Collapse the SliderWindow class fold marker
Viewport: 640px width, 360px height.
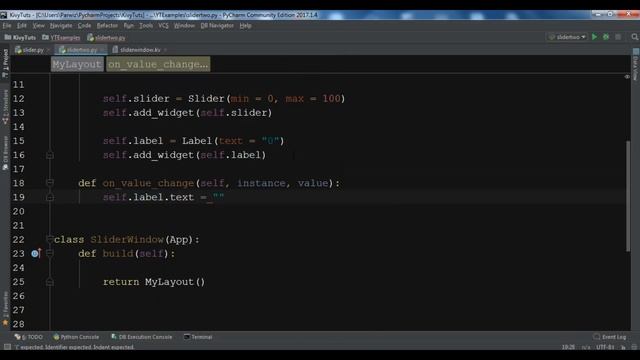[50, 239]
